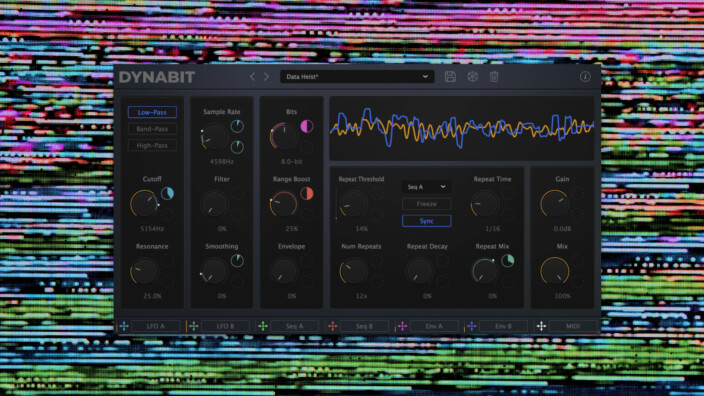
Task: Select the Env A modulation crosshair icon
Action: pos(402,326)
